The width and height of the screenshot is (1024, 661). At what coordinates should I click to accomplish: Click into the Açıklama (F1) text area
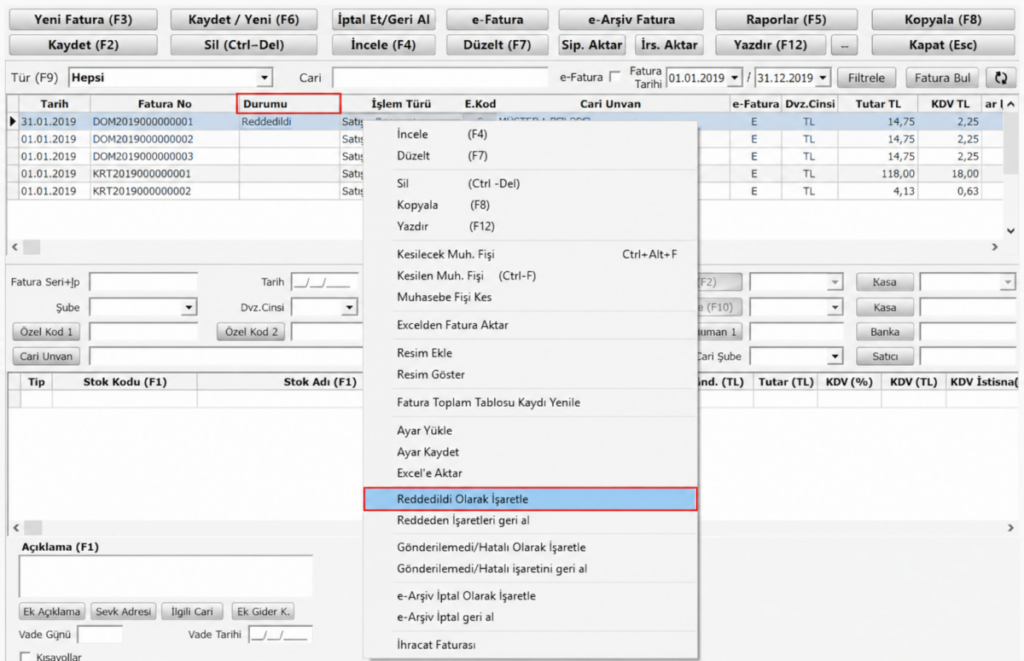point(166,576)
